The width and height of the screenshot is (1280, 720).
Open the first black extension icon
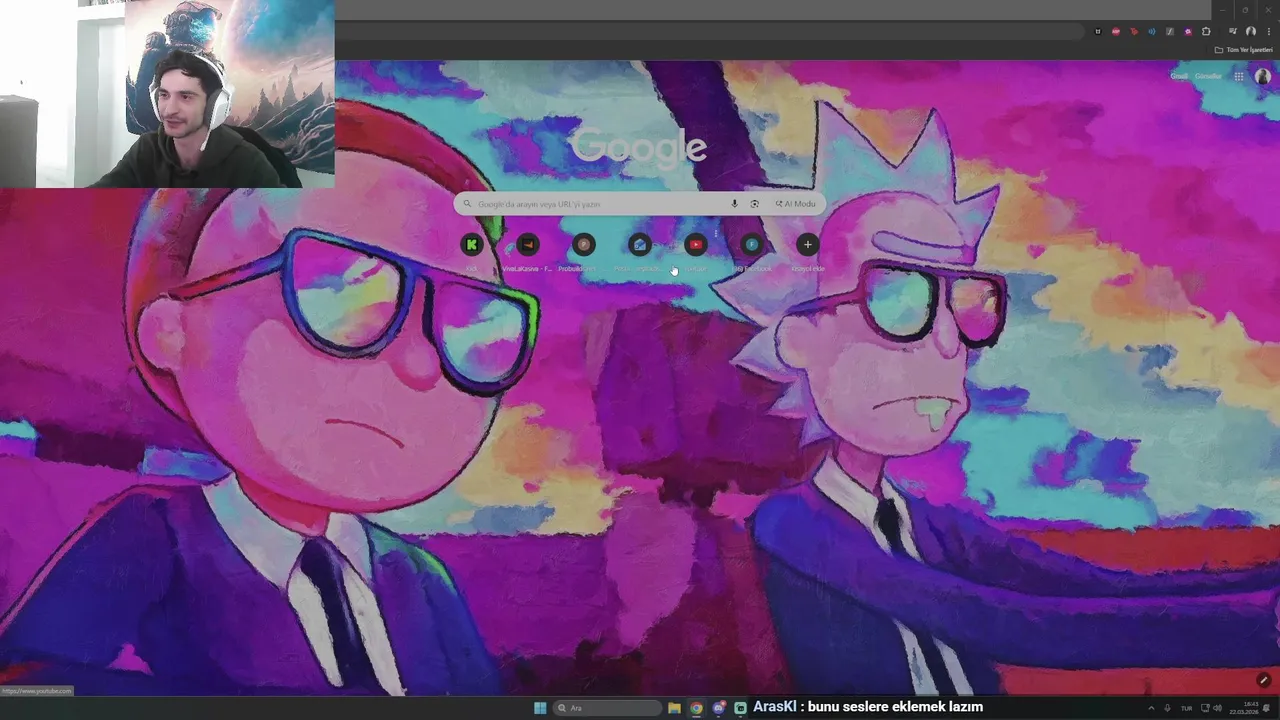[x=1098, y=31]
